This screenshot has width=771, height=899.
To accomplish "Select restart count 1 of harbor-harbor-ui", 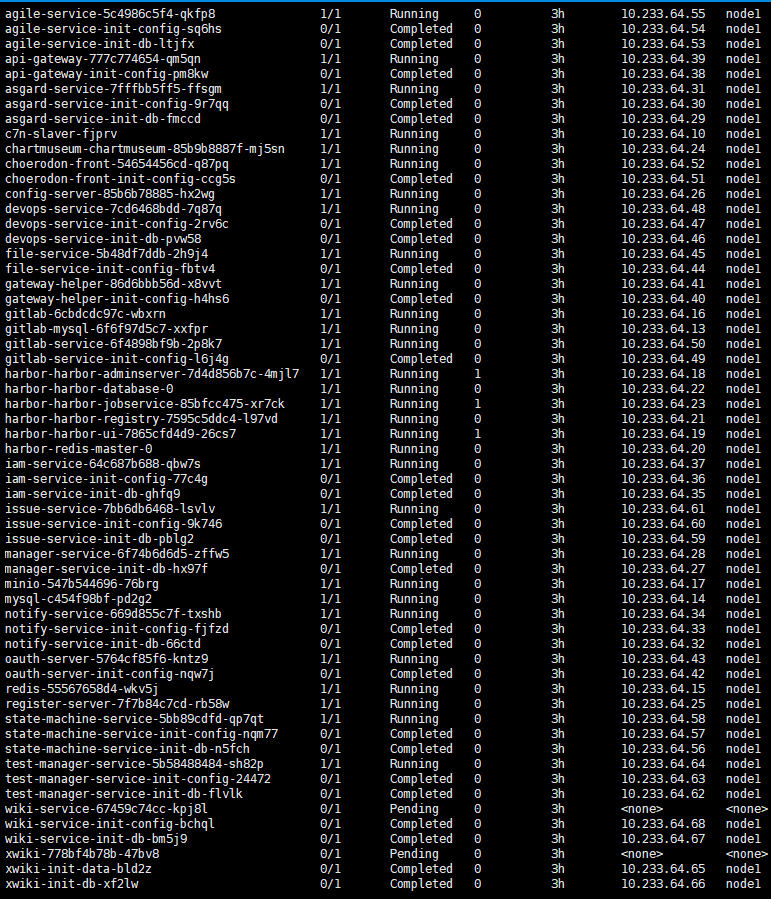I will (x=478, y=433).
